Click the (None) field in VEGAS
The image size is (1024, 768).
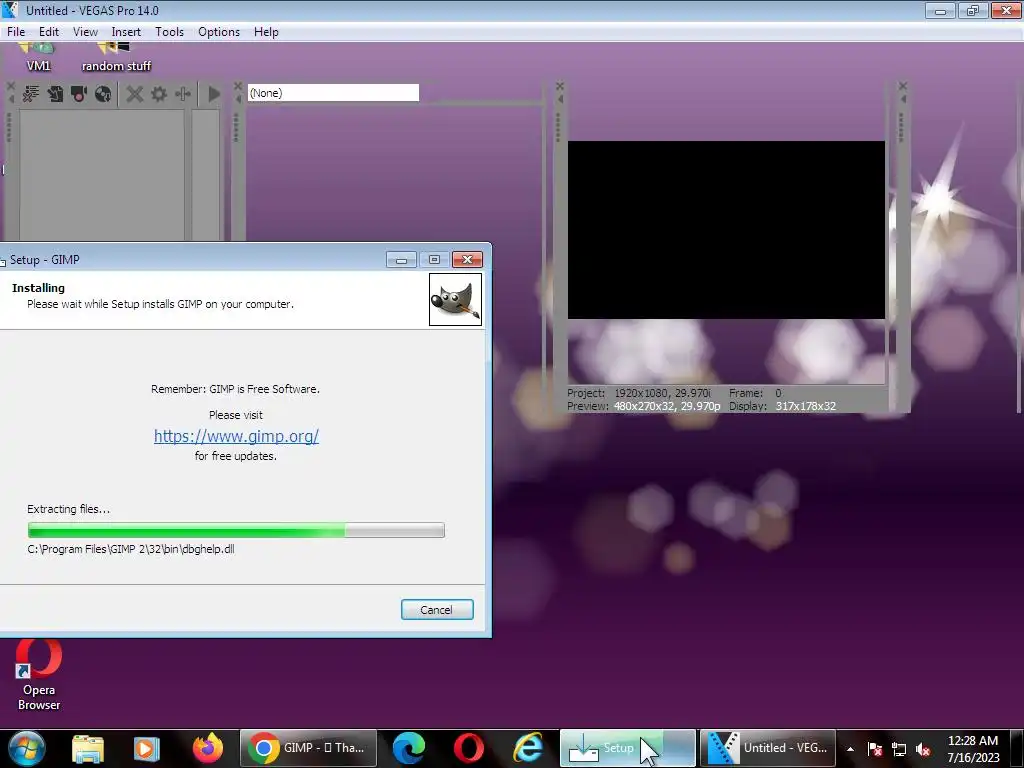click(333, 93)
